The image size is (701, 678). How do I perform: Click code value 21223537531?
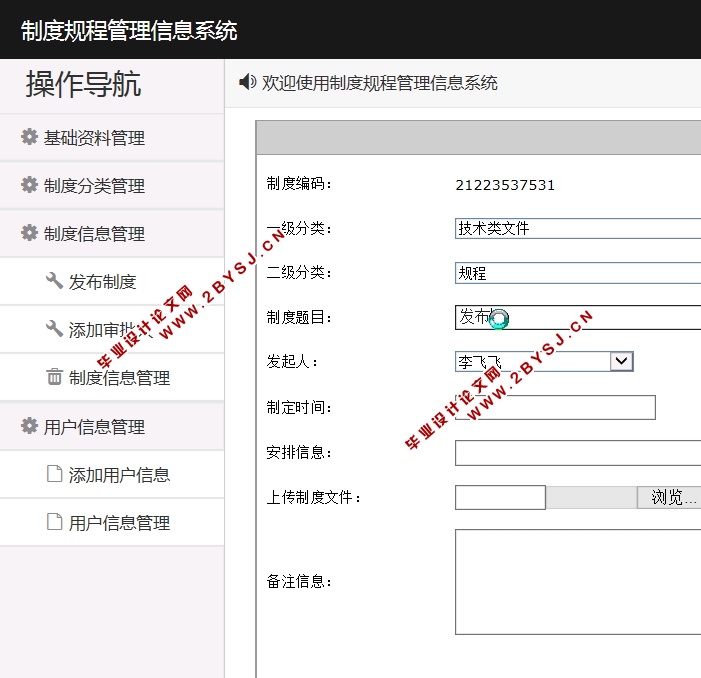[x=505, y=185]
